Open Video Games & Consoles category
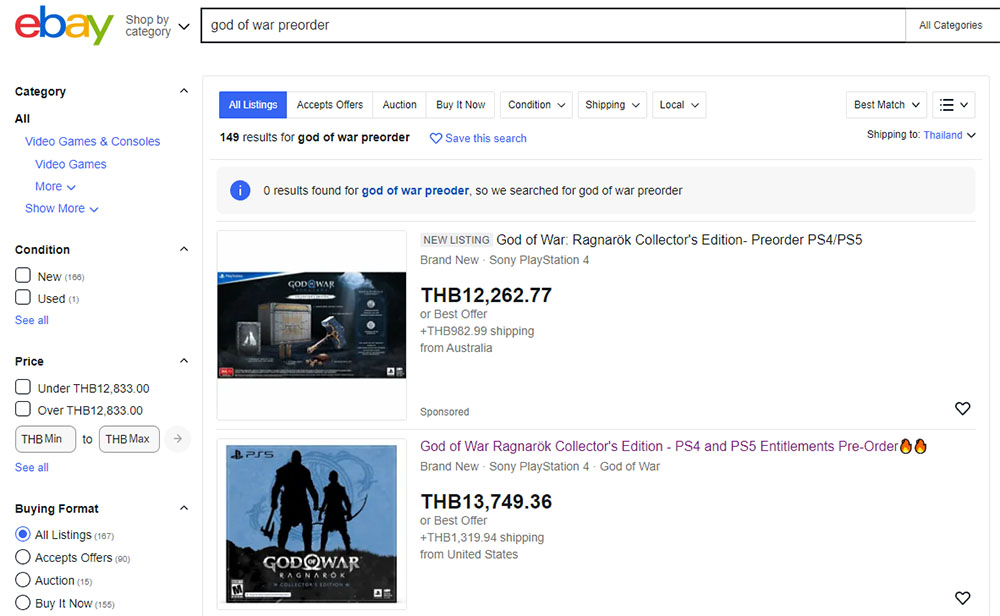Viewport: 1000px width, 616px height. [x=92, y=141]
